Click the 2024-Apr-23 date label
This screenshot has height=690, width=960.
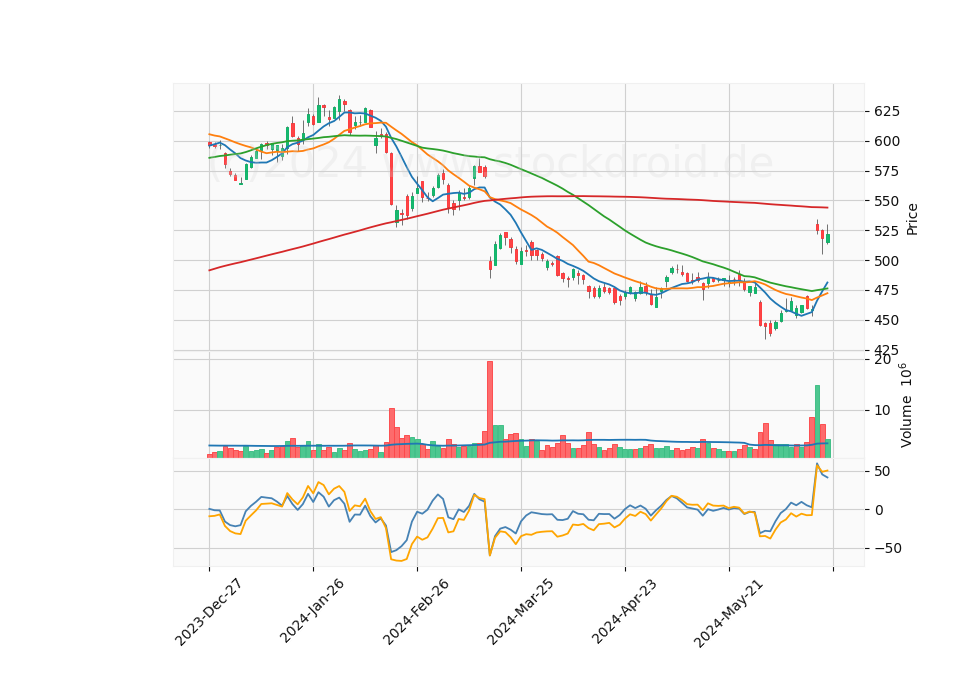(x=624, y=611)
